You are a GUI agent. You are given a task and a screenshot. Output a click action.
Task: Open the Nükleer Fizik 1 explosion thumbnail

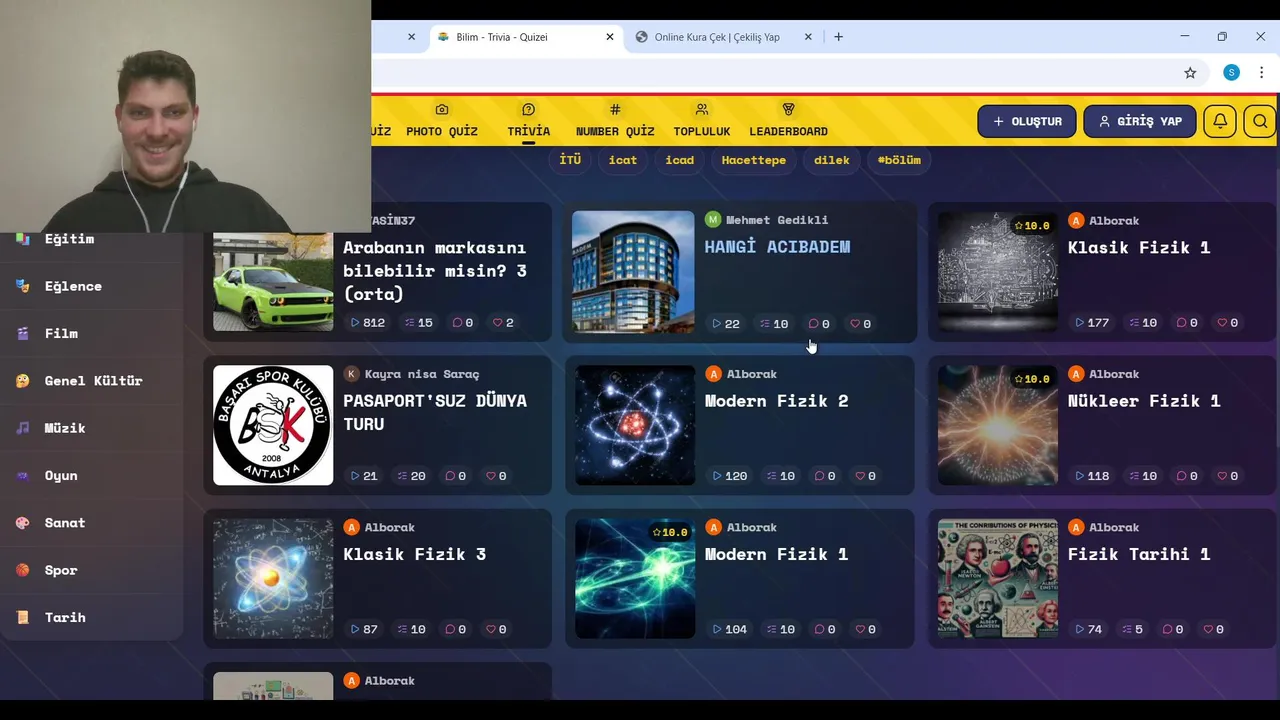click(997, 425)
